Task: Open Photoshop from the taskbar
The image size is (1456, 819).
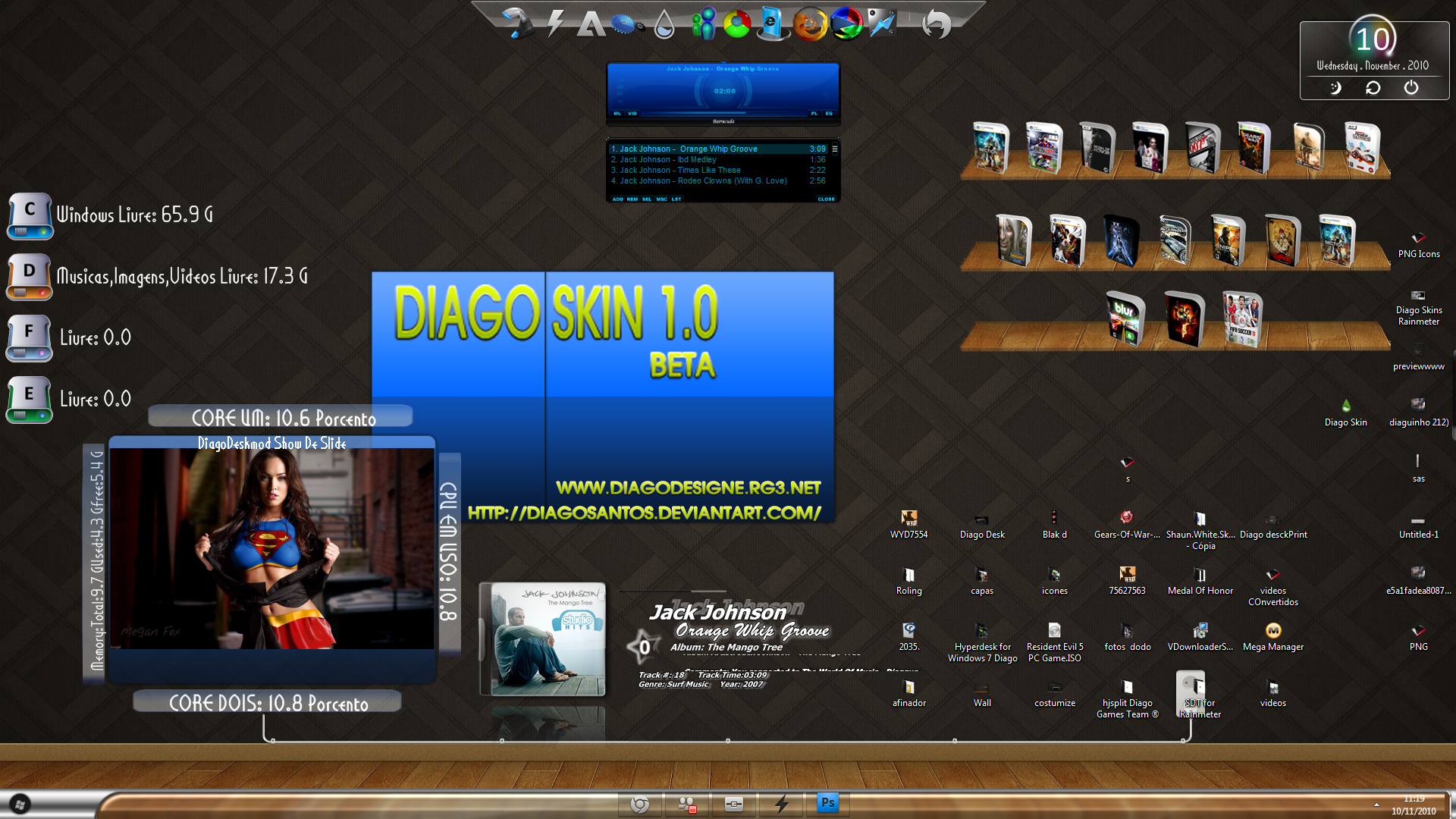Action: click(x=828, y=802)
